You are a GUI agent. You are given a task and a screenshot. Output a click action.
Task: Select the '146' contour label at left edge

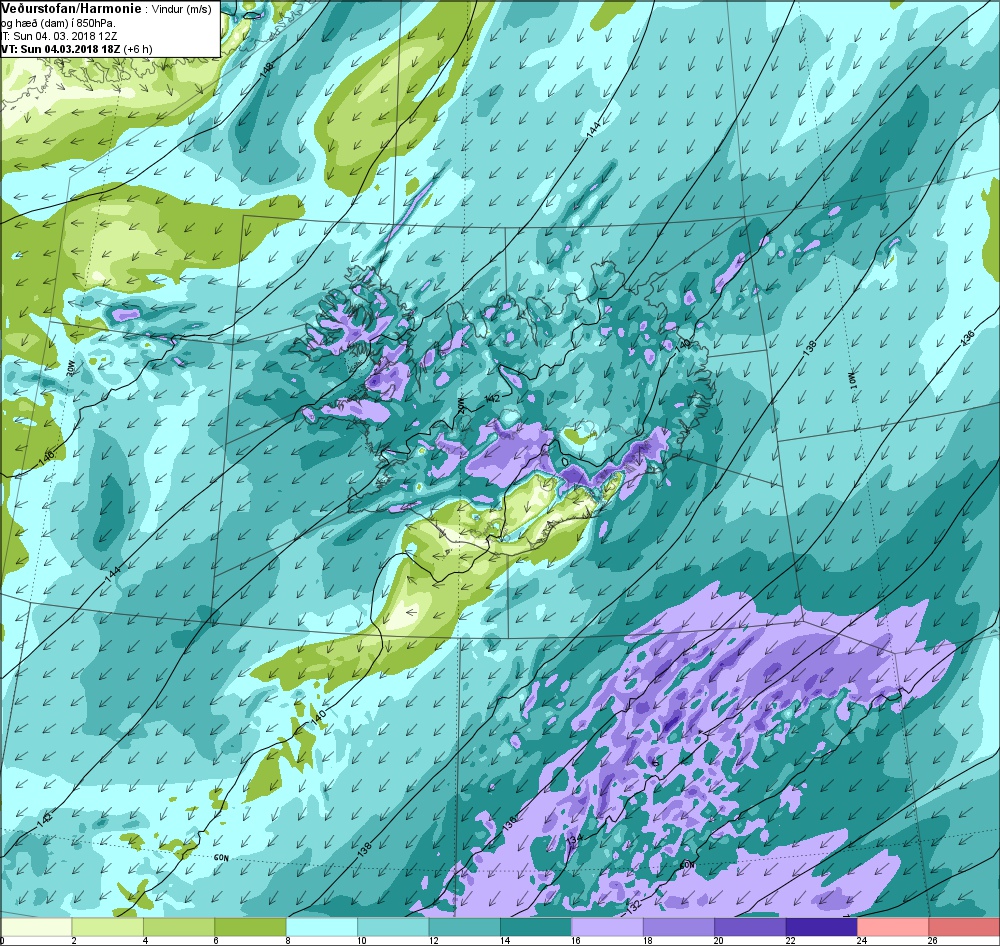point(47,457)
